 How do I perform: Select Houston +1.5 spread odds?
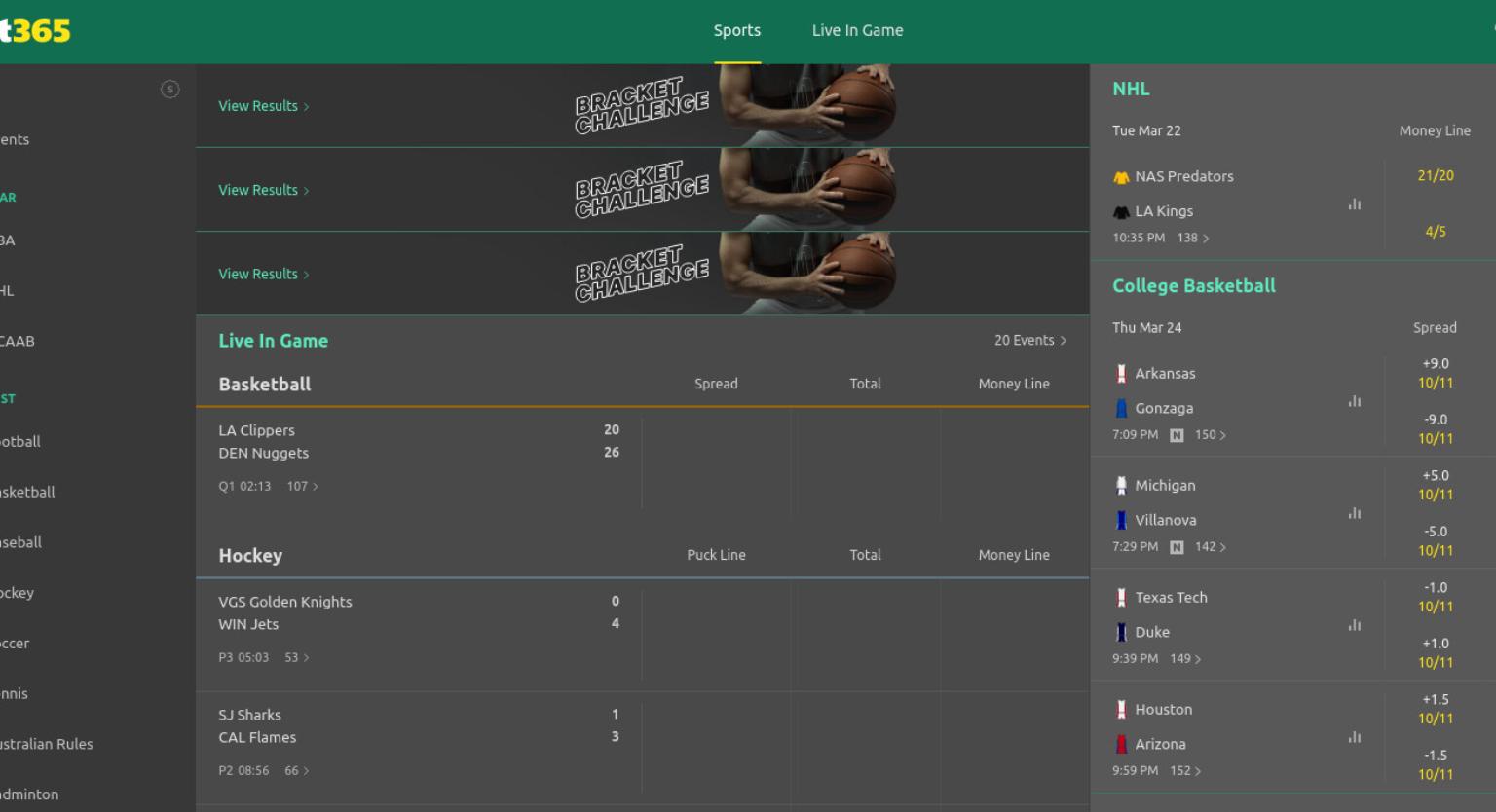pos(1436,709)
